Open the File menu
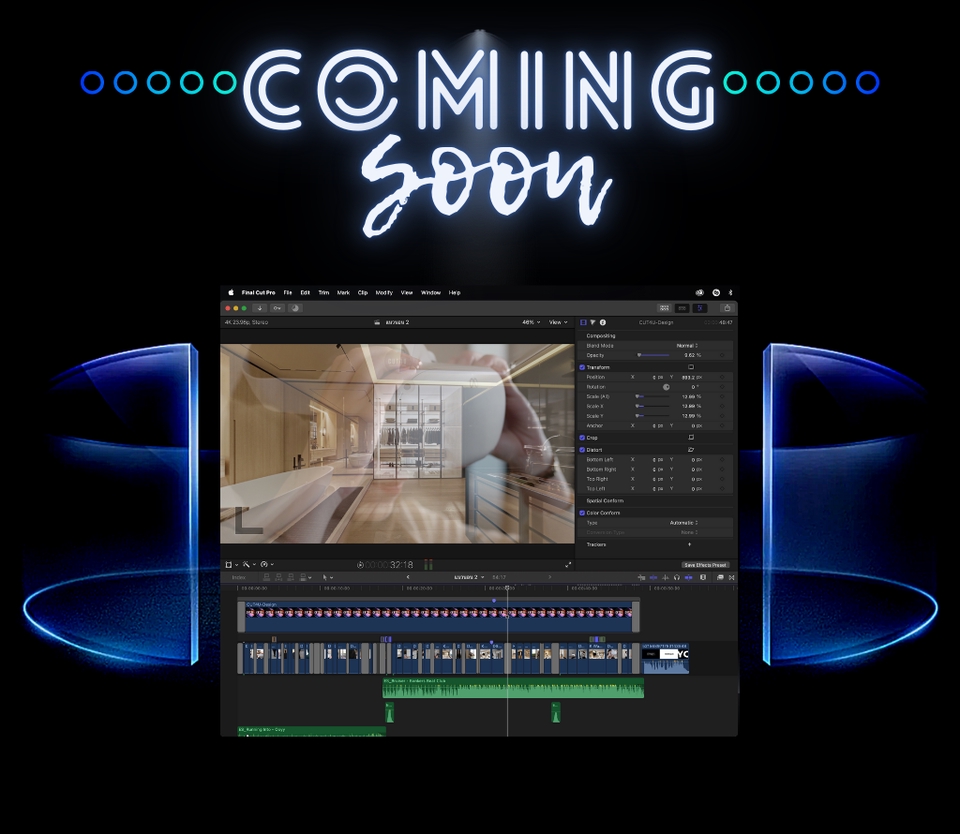 (288, 293)
